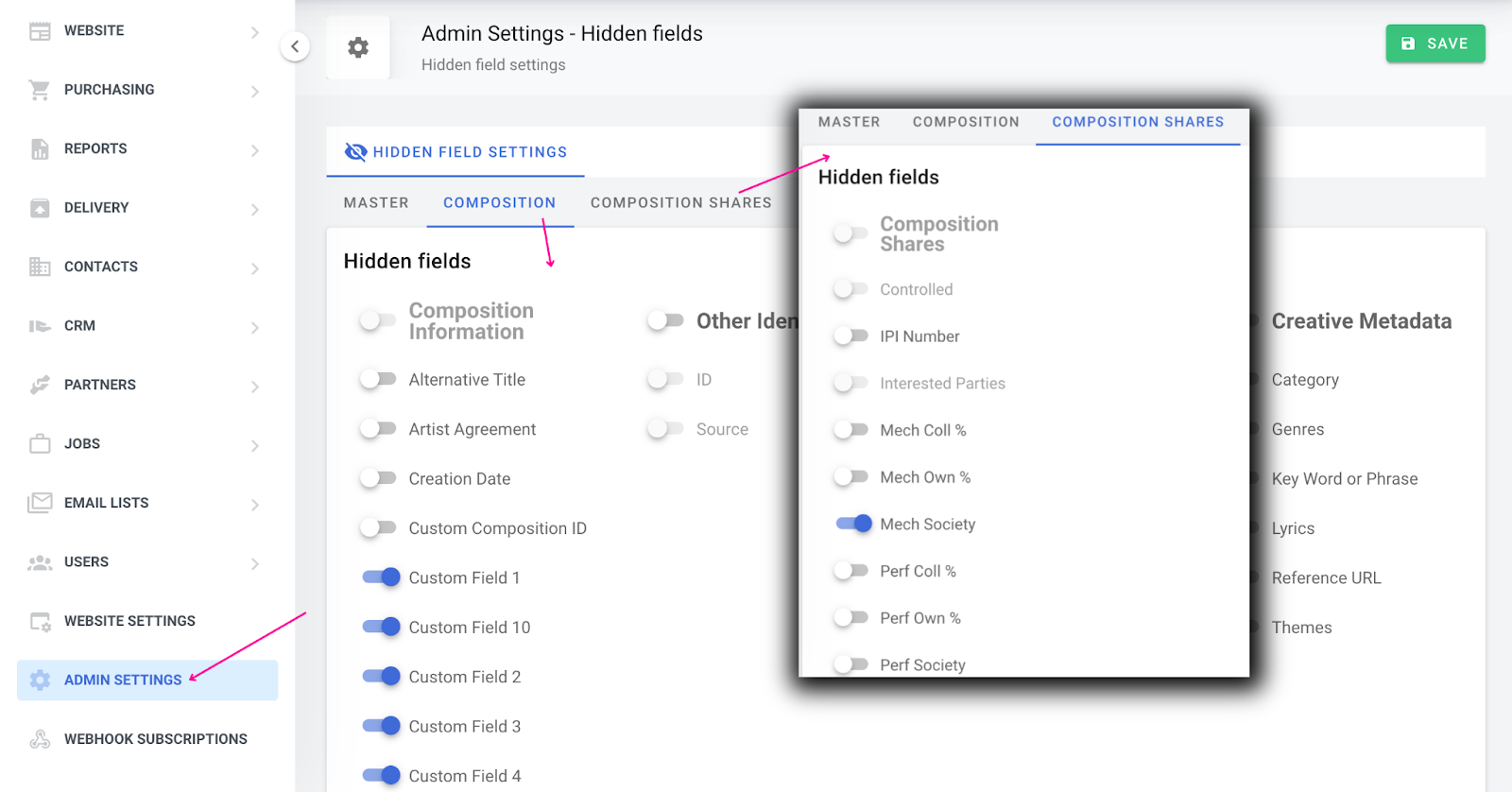Toggle the IPI Number switch

(x=850, y=336)
